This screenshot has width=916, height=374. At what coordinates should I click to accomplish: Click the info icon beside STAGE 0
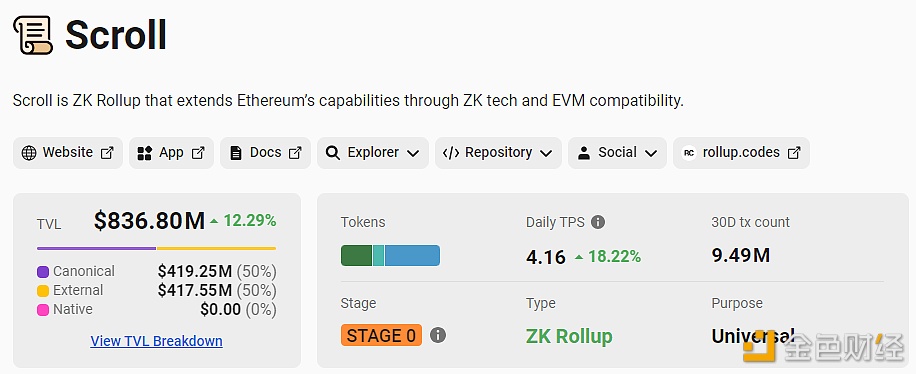point(438,335)
